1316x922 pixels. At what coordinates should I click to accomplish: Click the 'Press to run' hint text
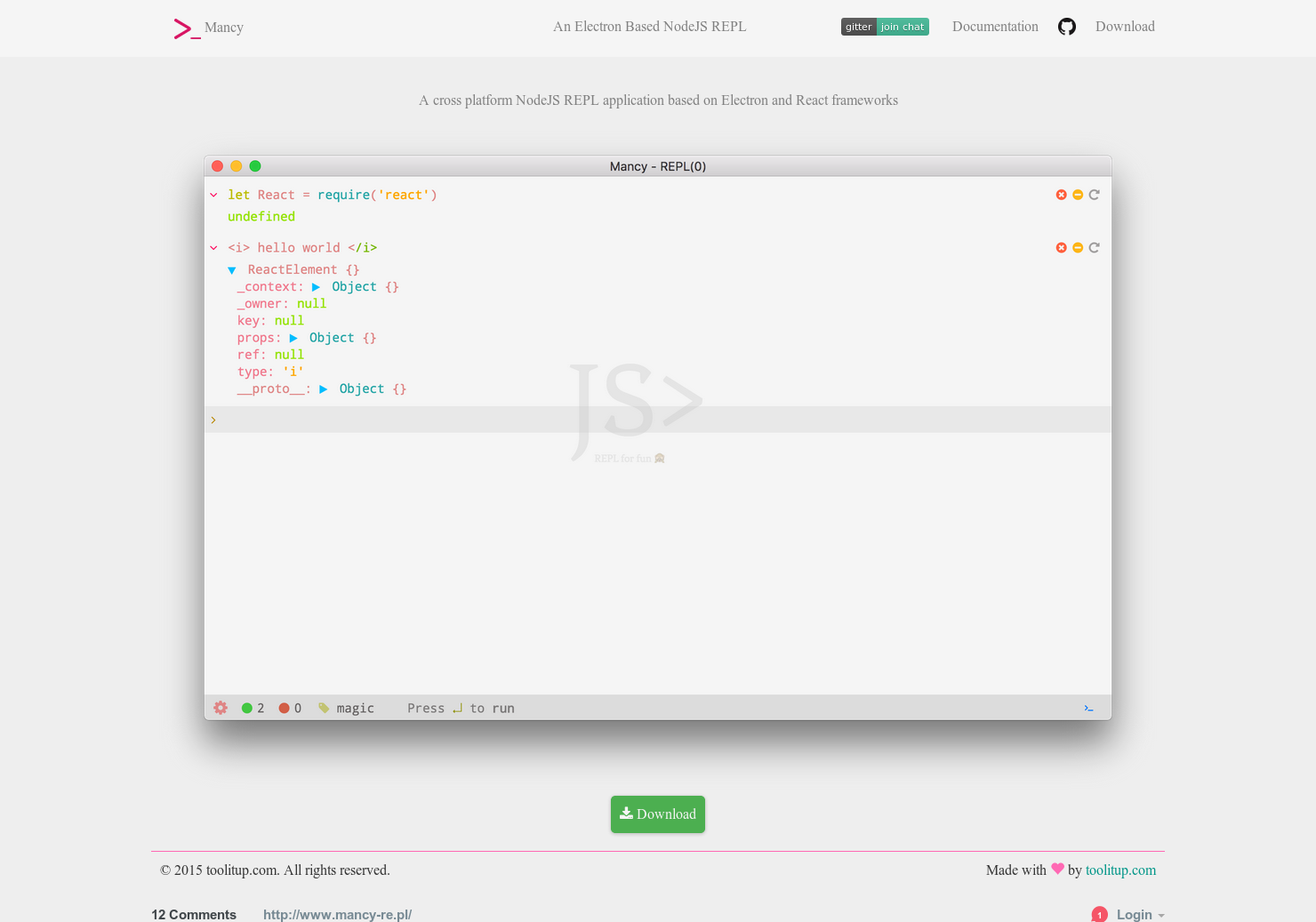(x=461, y=709)
